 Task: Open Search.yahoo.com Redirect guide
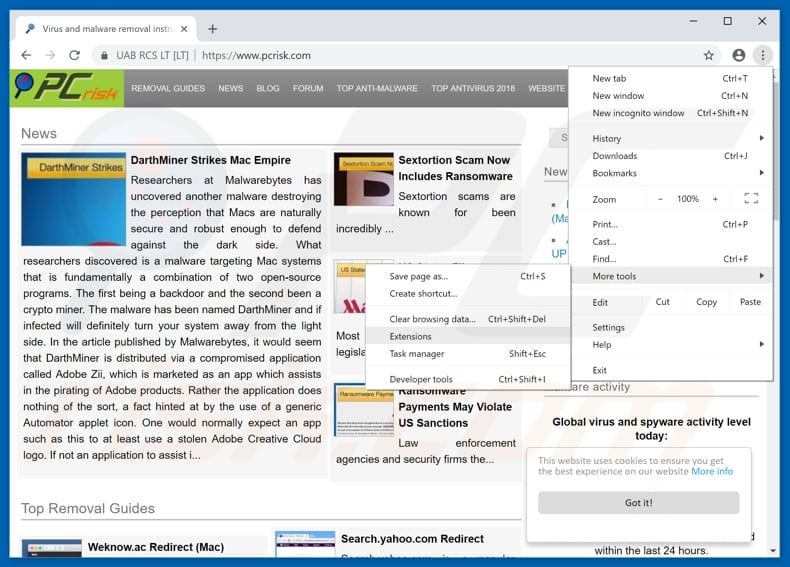(412, 539)
